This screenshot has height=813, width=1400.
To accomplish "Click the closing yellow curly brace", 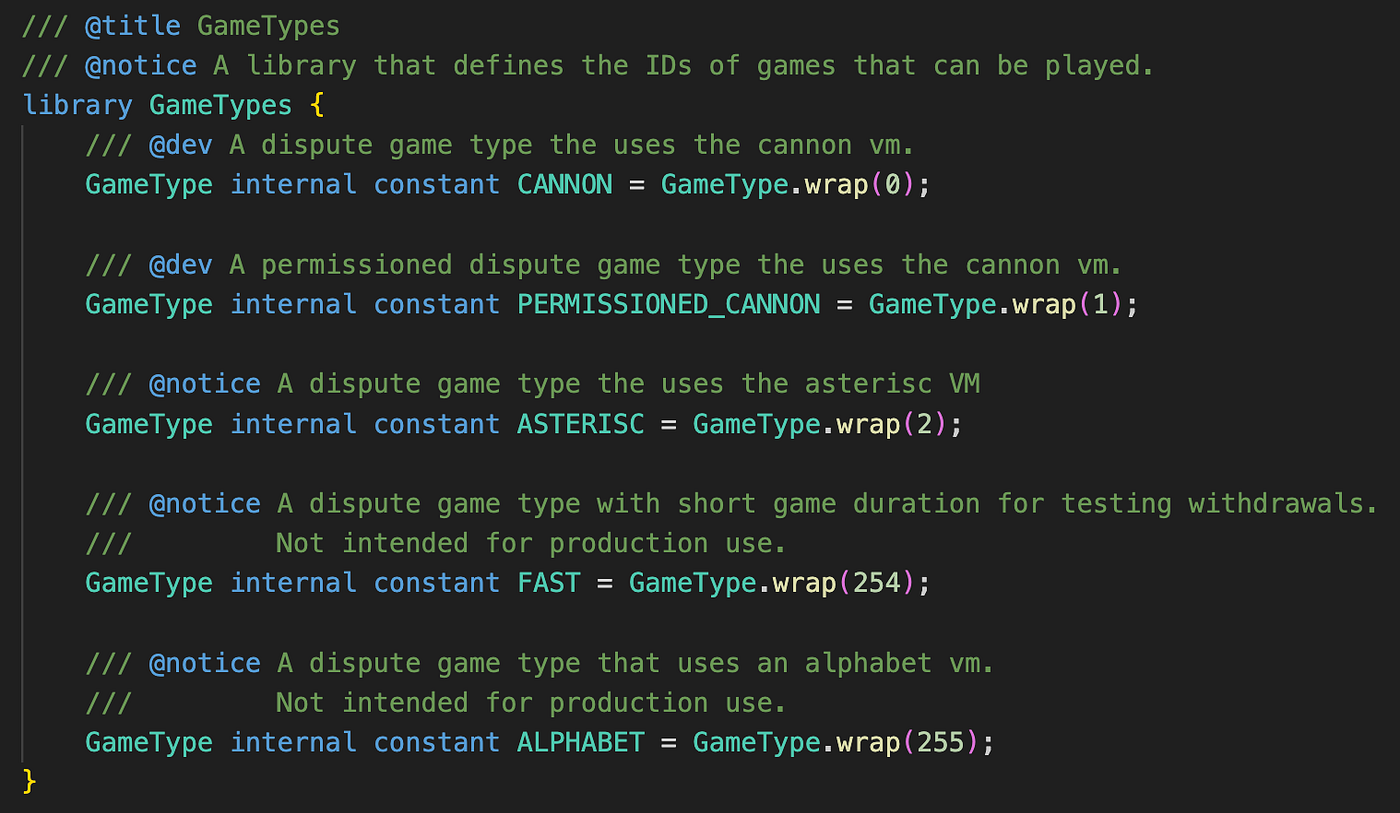I will pyautogui.click(x=29, y=781).
